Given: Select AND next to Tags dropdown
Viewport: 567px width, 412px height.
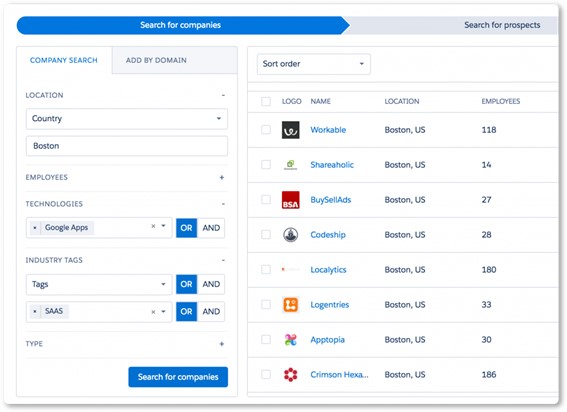Looking at the screenshot, I should click(211, 284).
